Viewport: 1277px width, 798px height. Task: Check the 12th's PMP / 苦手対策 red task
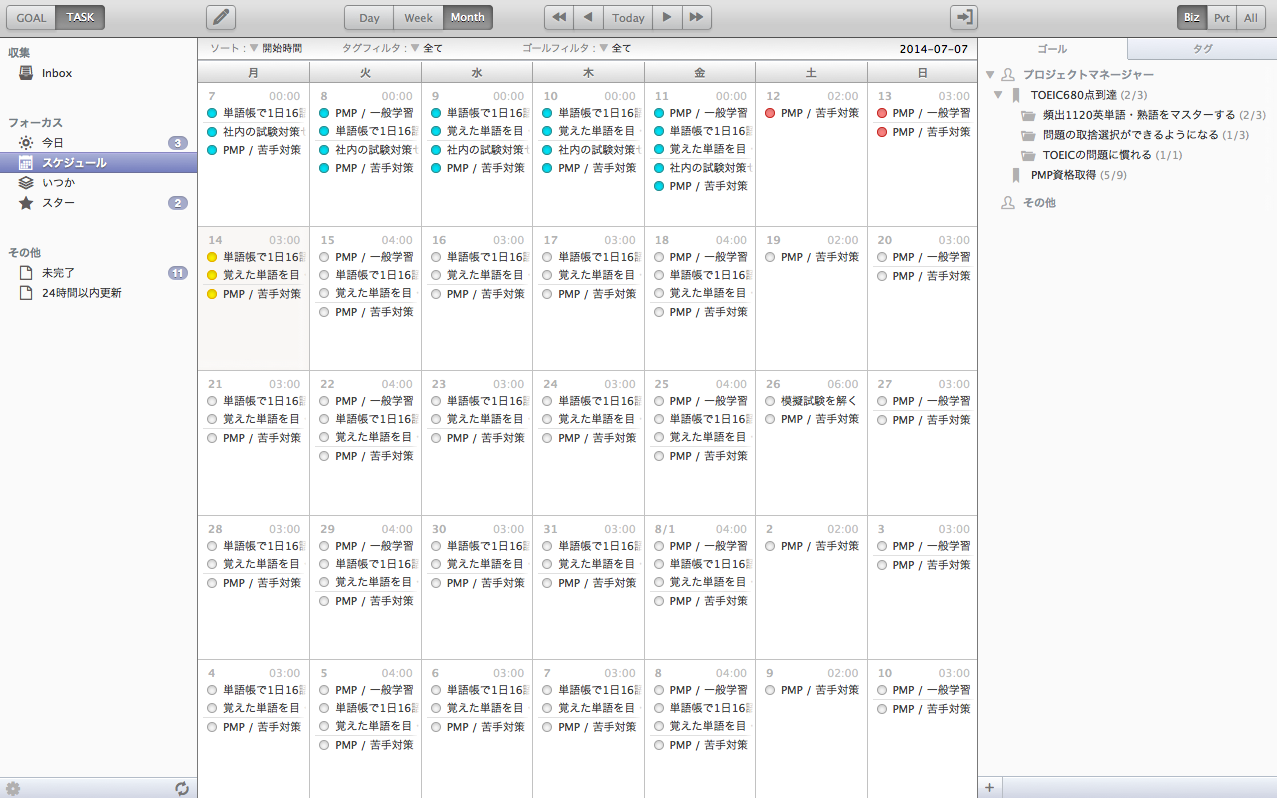(770, 113)
